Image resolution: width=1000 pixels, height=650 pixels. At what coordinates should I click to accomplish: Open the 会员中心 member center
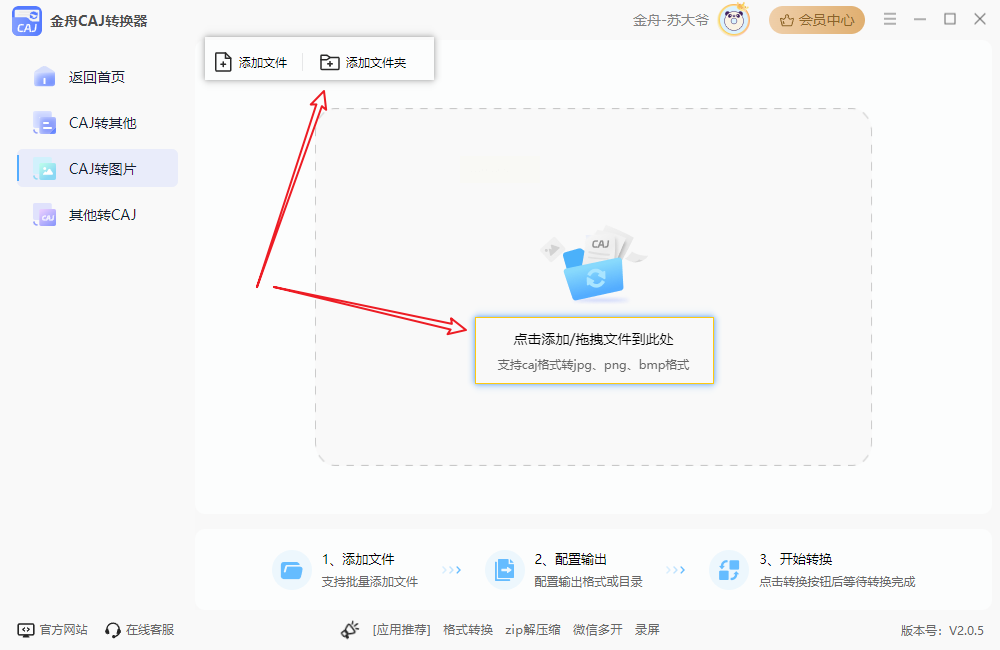[817, 20]
